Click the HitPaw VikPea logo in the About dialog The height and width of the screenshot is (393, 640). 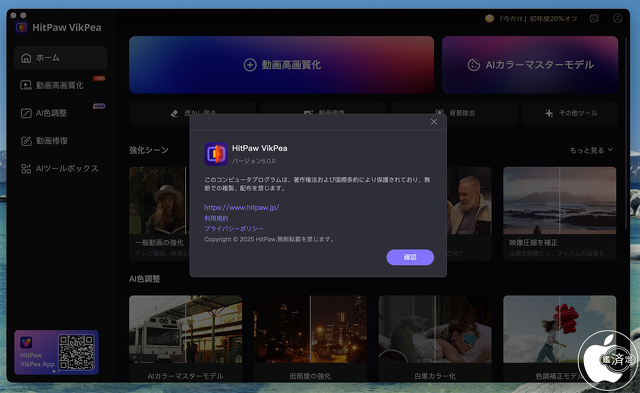(x=216, y=154)
